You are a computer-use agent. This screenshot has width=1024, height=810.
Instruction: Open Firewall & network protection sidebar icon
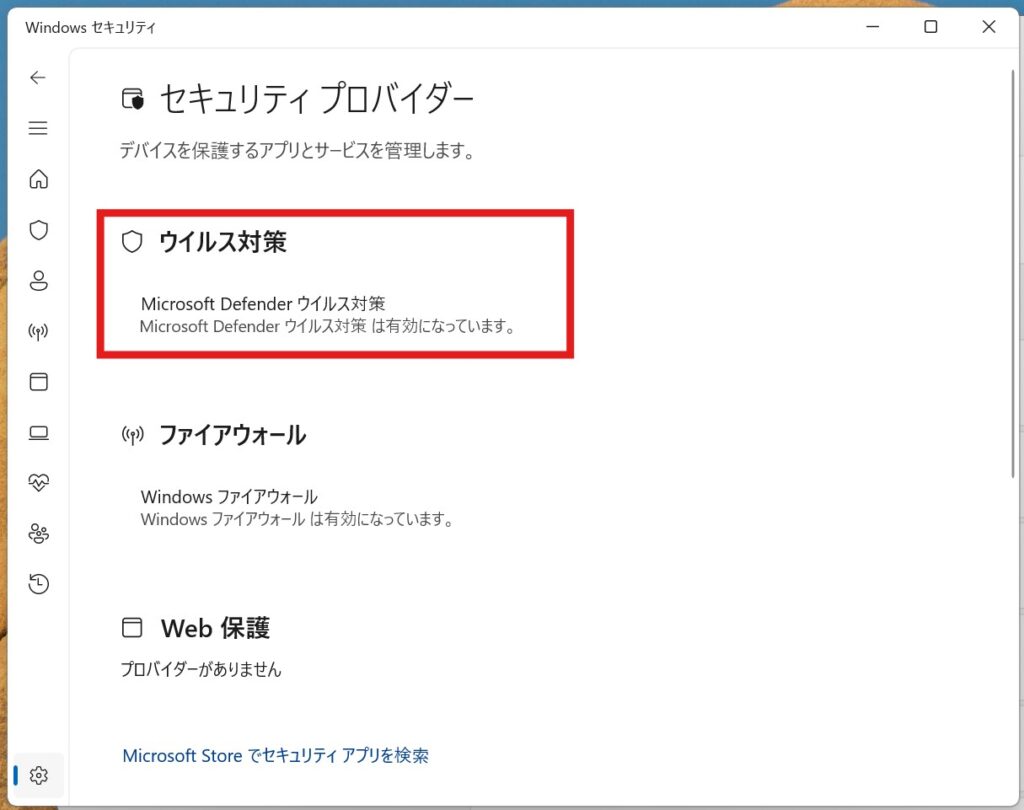pyautogui.click(x=38, y=332)
